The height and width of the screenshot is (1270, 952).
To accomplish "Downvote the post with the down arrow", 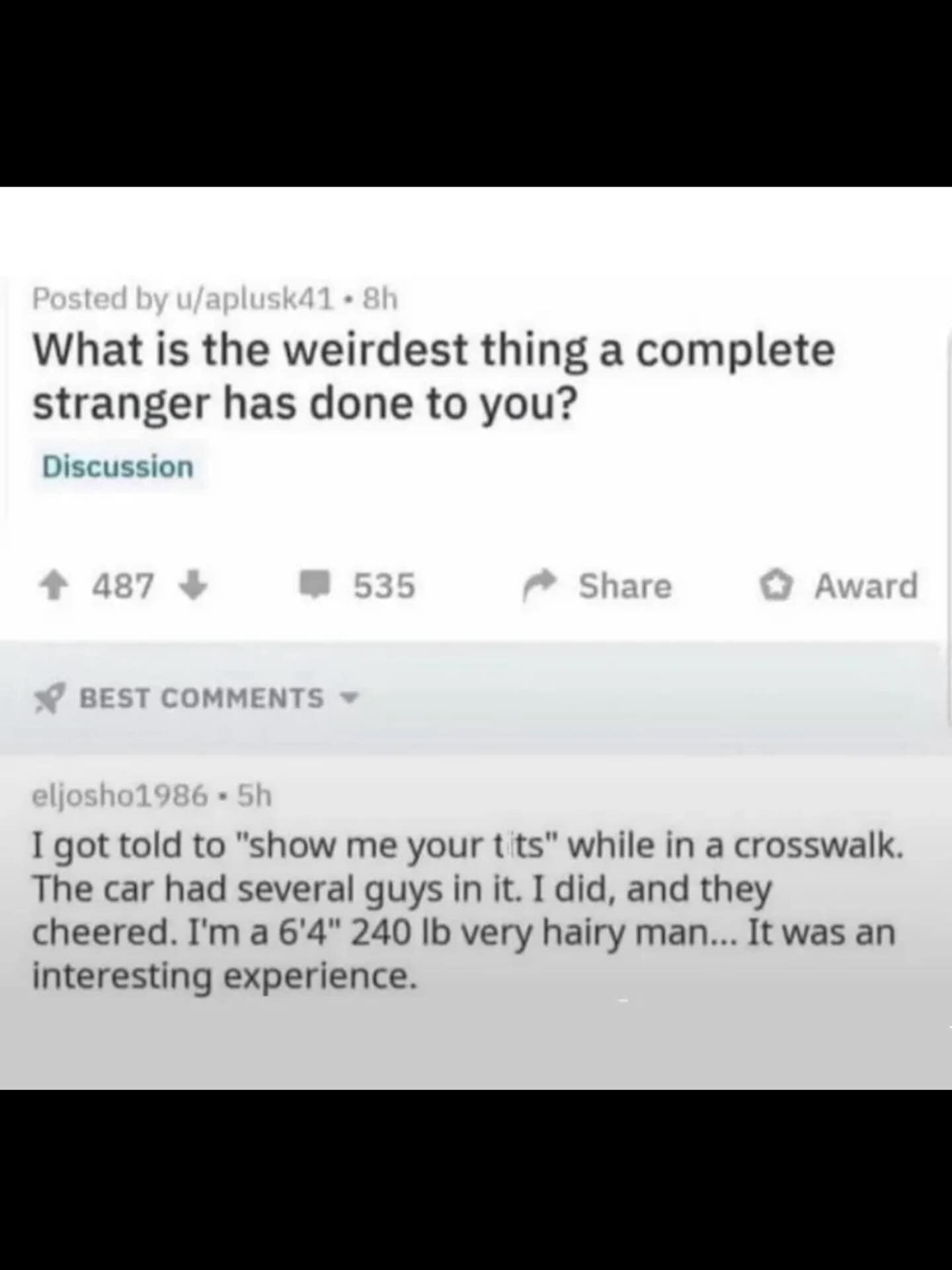I will coord(193,585).
